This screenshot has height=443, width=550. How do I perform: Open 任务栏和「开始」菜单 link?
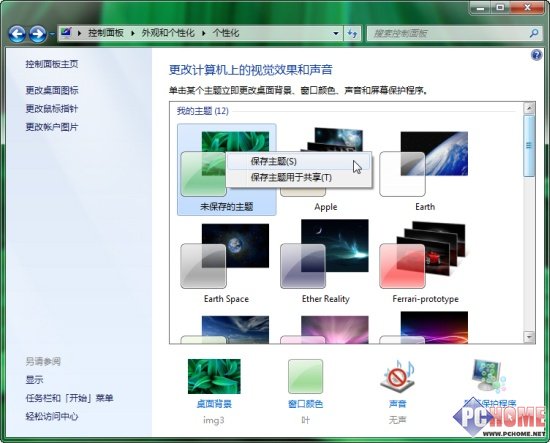tap(69, 398)
